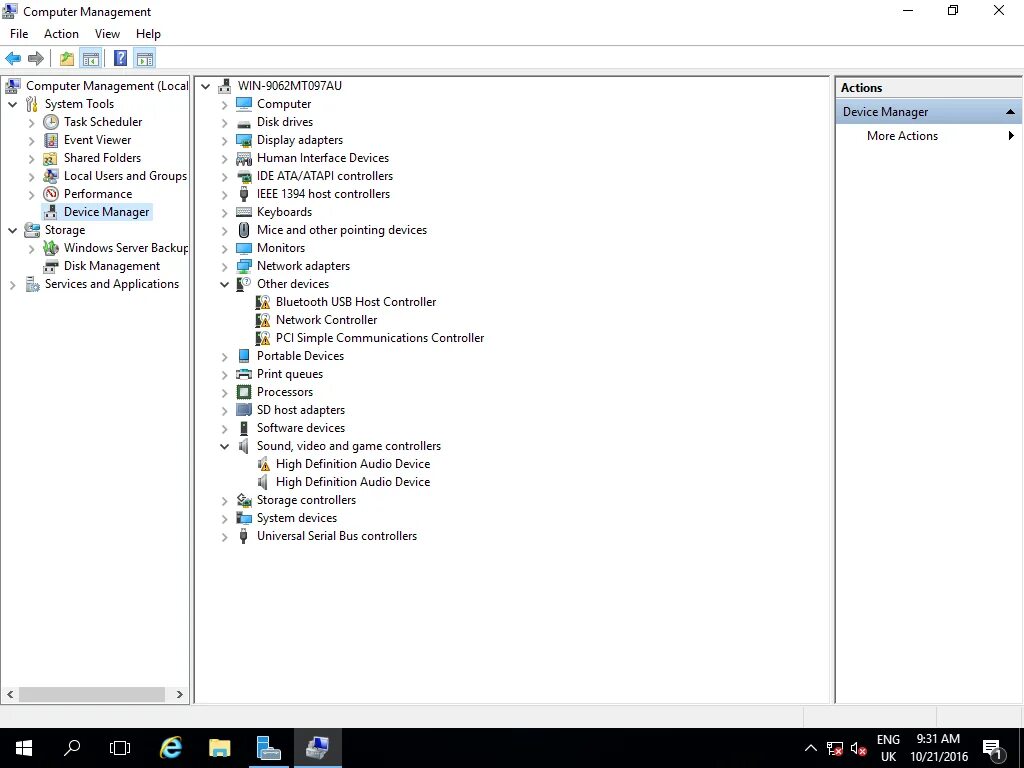
Task: Click the Disk Management icon
Action: tap(51, 266)
